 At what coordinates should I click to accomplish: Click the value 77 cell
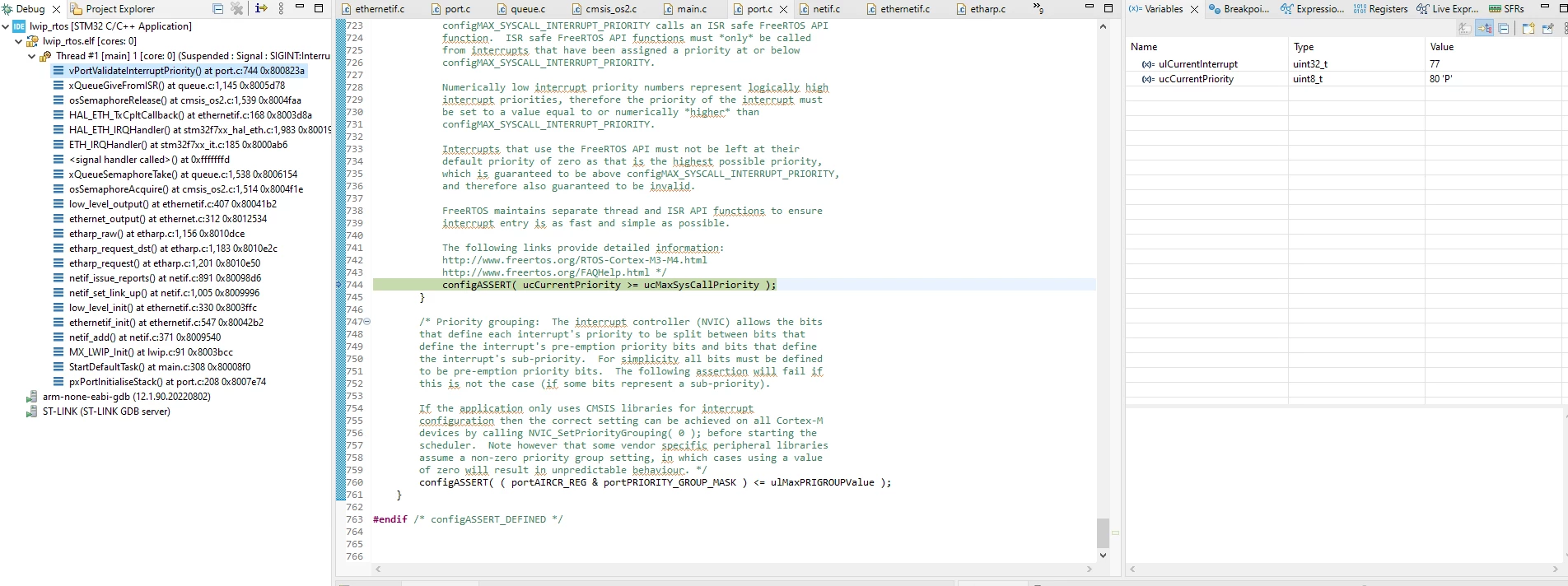pyautogui.click(x=1492, y=64)
